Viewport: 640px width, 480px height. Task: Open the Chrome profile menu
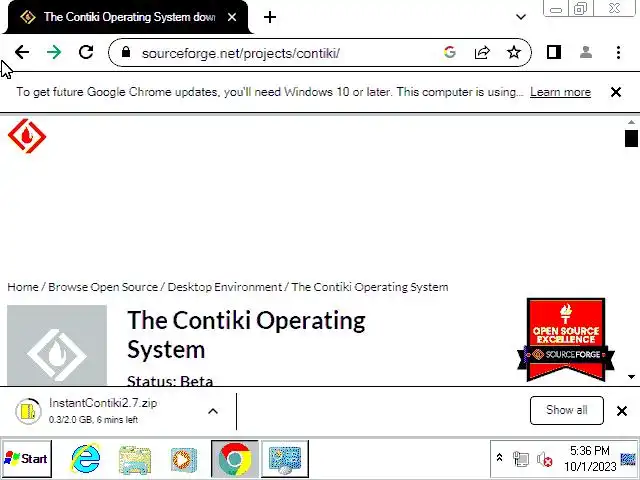coord(586,52)
